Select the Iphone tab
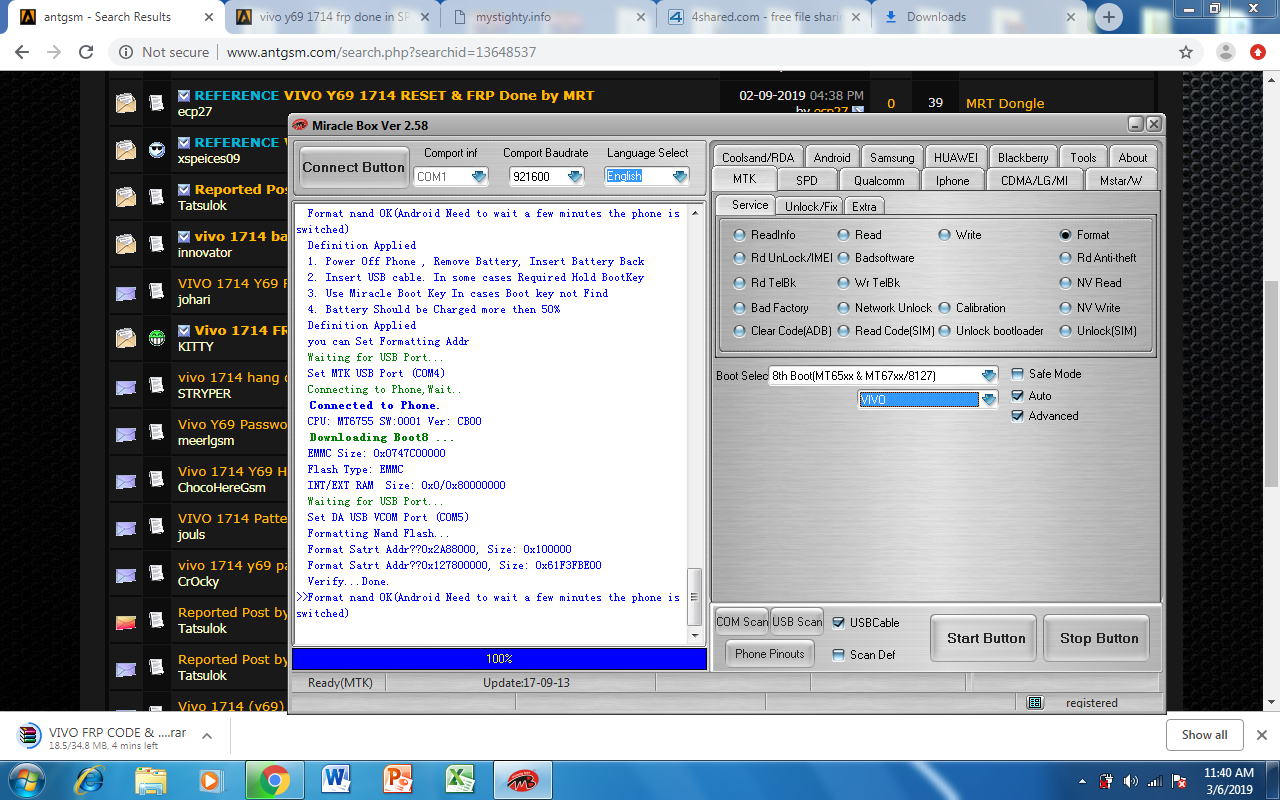This screenshot has width=1280, height=800. [952, 181]
